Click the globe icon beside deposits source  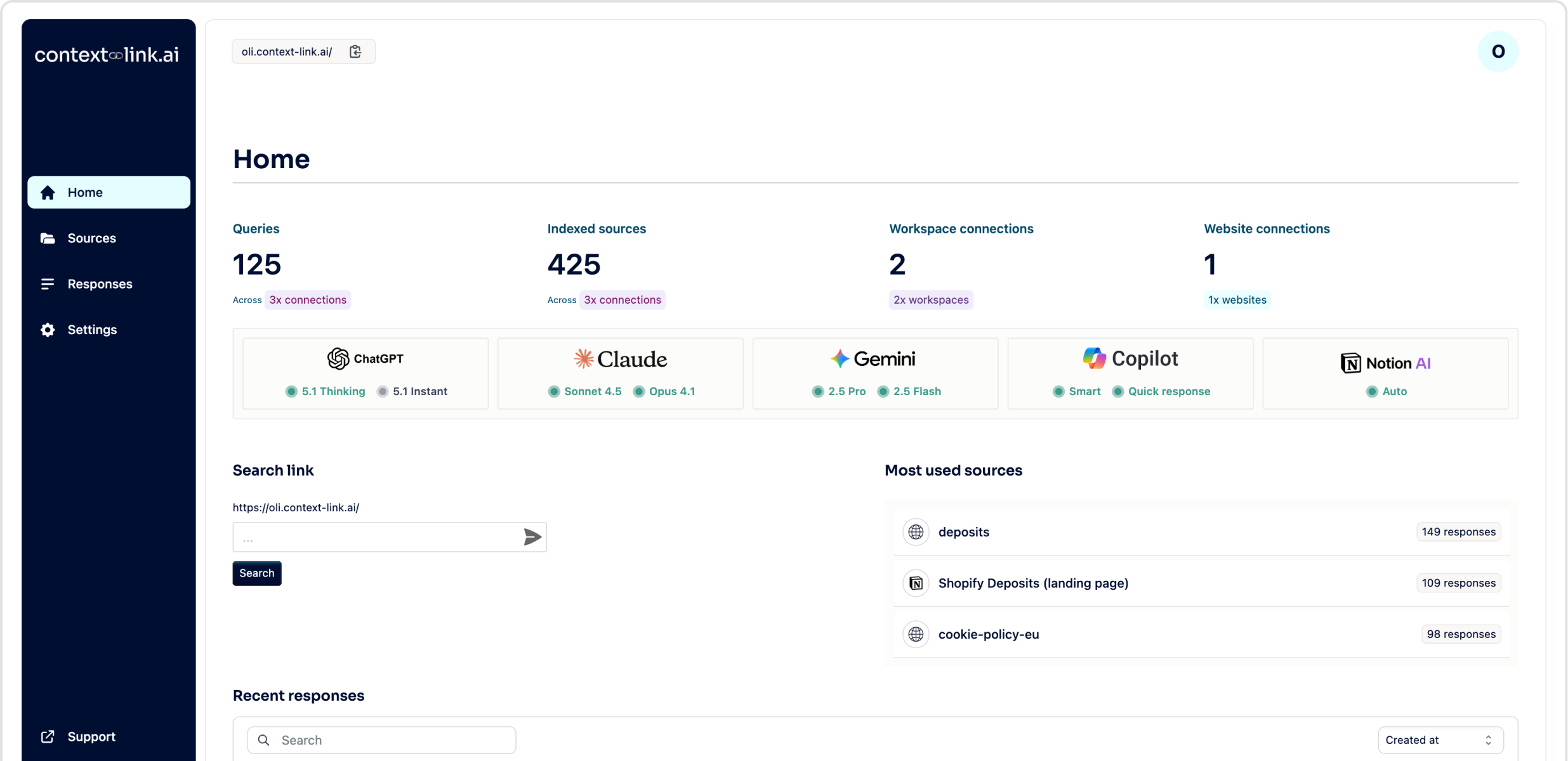pyautogui.click(x=916, y=532)
